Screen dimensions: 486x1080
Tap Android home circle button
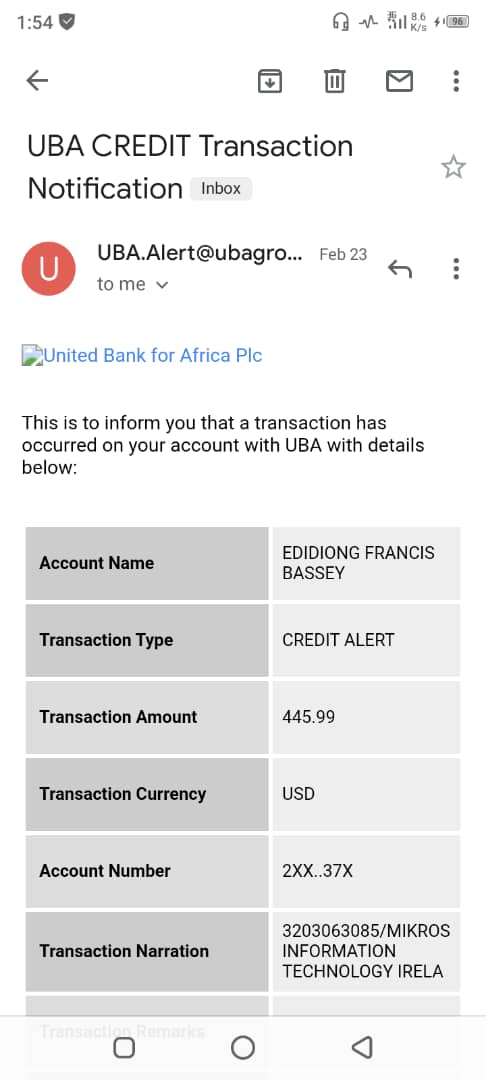click(x=243, y=1048)
